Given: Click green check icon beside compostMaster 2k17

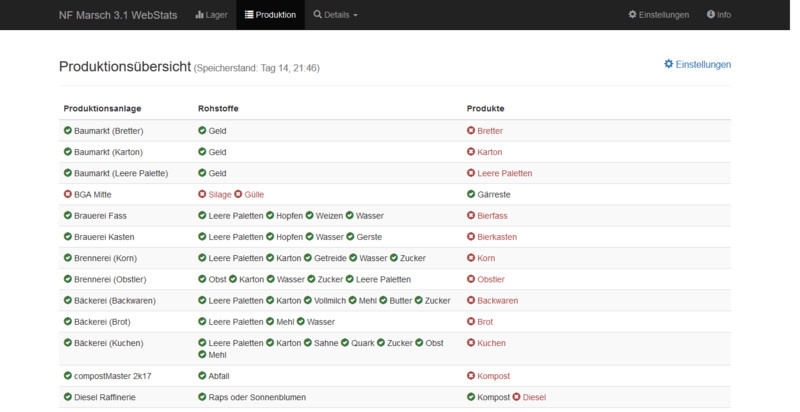Looking at the screenshot, I should [68, 376].
